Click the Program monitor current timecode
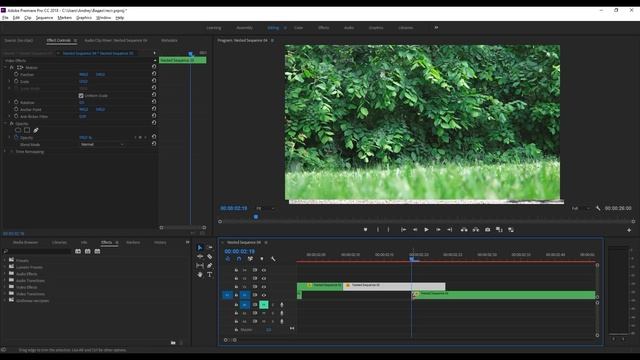640x360 pixels. coord(233,208)
